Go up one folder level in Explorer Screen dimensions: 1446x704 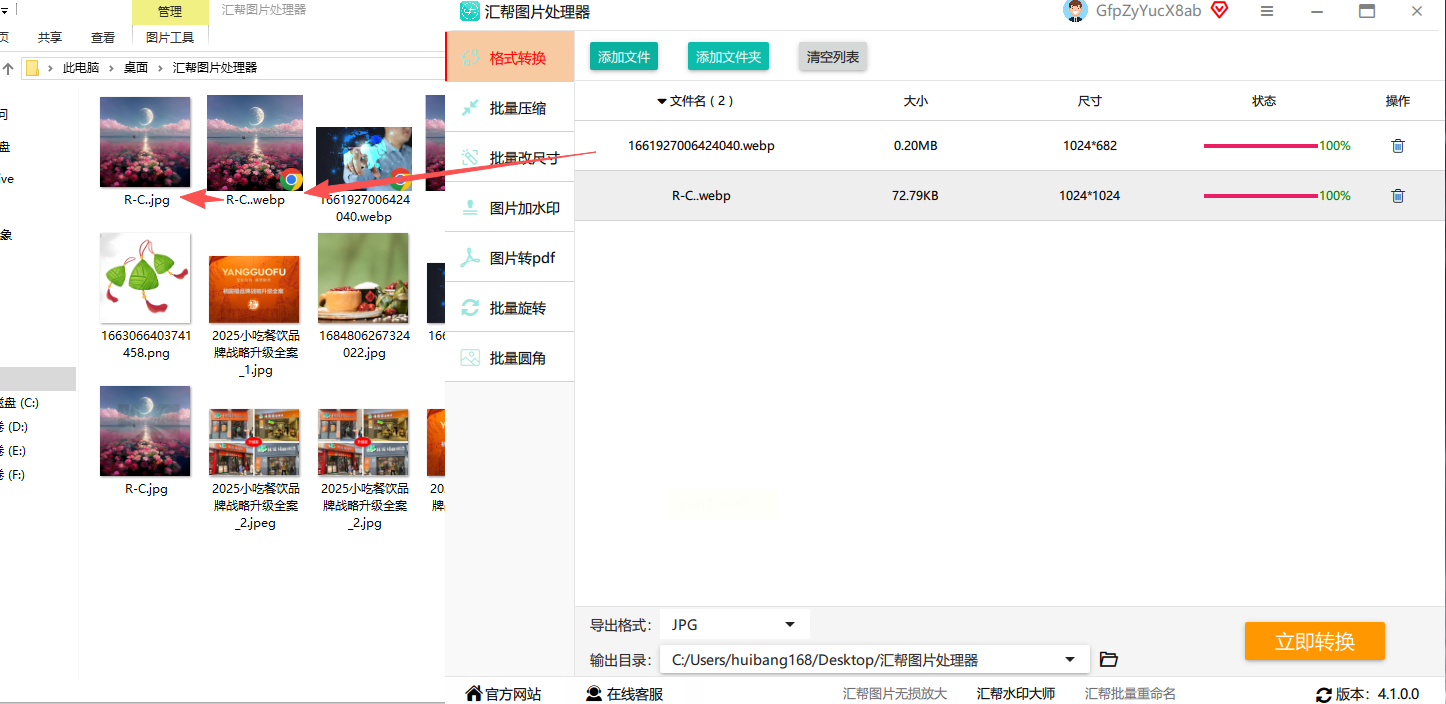click(8, 68)
